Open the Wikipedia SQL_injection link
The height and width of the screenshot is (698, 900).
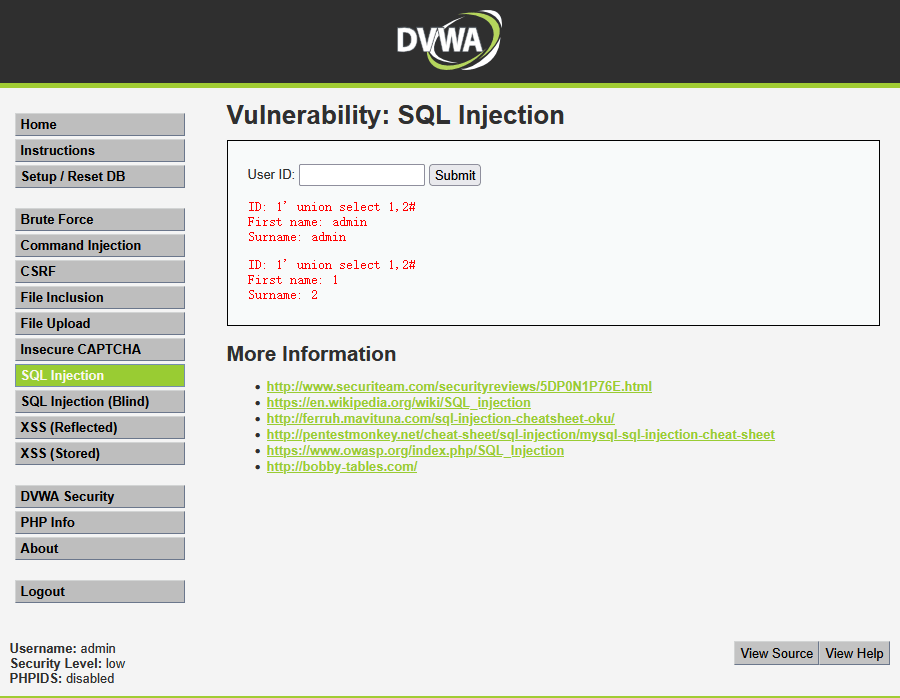pyautogui.click(x=398, y=402)
